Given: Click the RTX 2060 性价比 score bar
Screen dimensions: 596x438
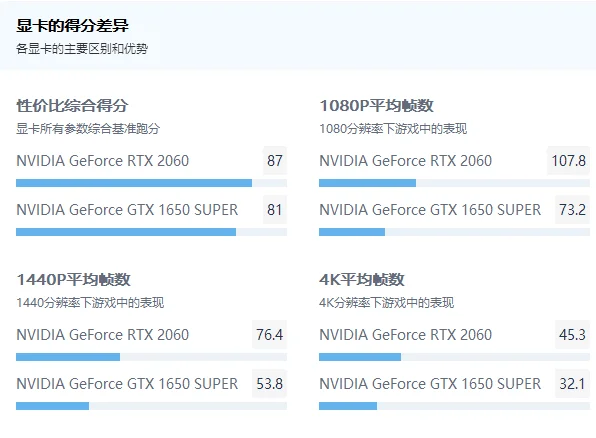Looking at the screenshot, I should [151, 183].
